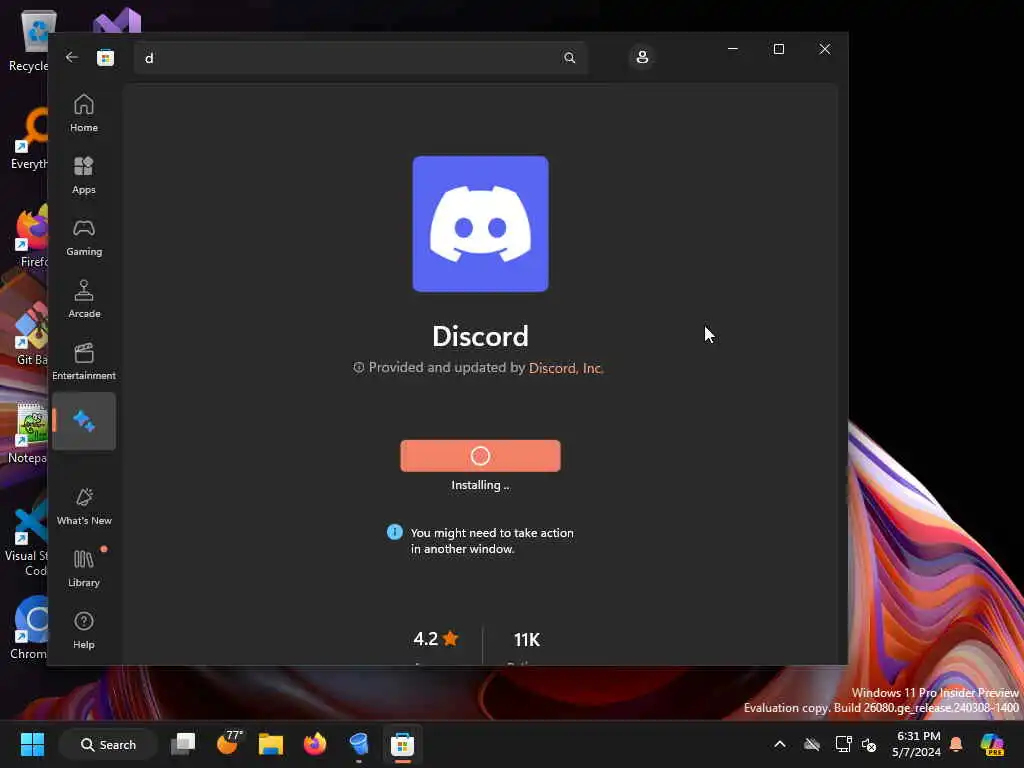This screenshot has height=768, width=1024.
Task: Click the Installing status text
Action: click(481, 485)
